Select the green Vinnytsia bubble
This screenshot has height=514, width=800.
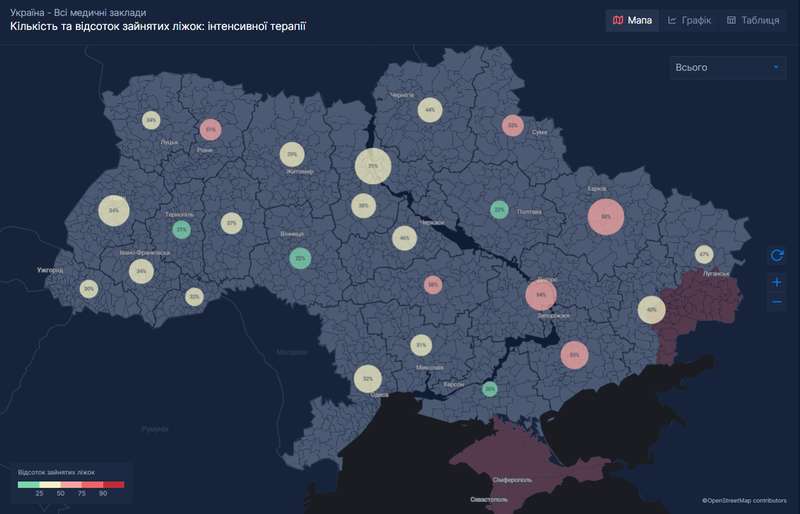click(x=299, y=258)
